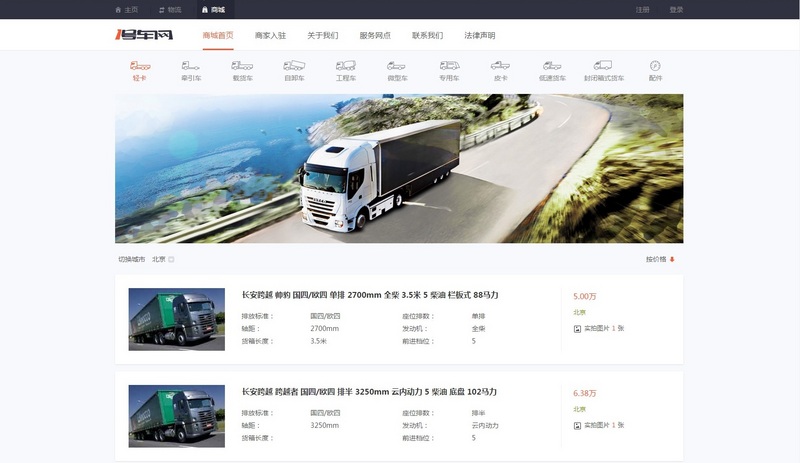Pick the 工程车 engineering vehicle icon
This screenshot has height=463, width=800.
[346, 67]
